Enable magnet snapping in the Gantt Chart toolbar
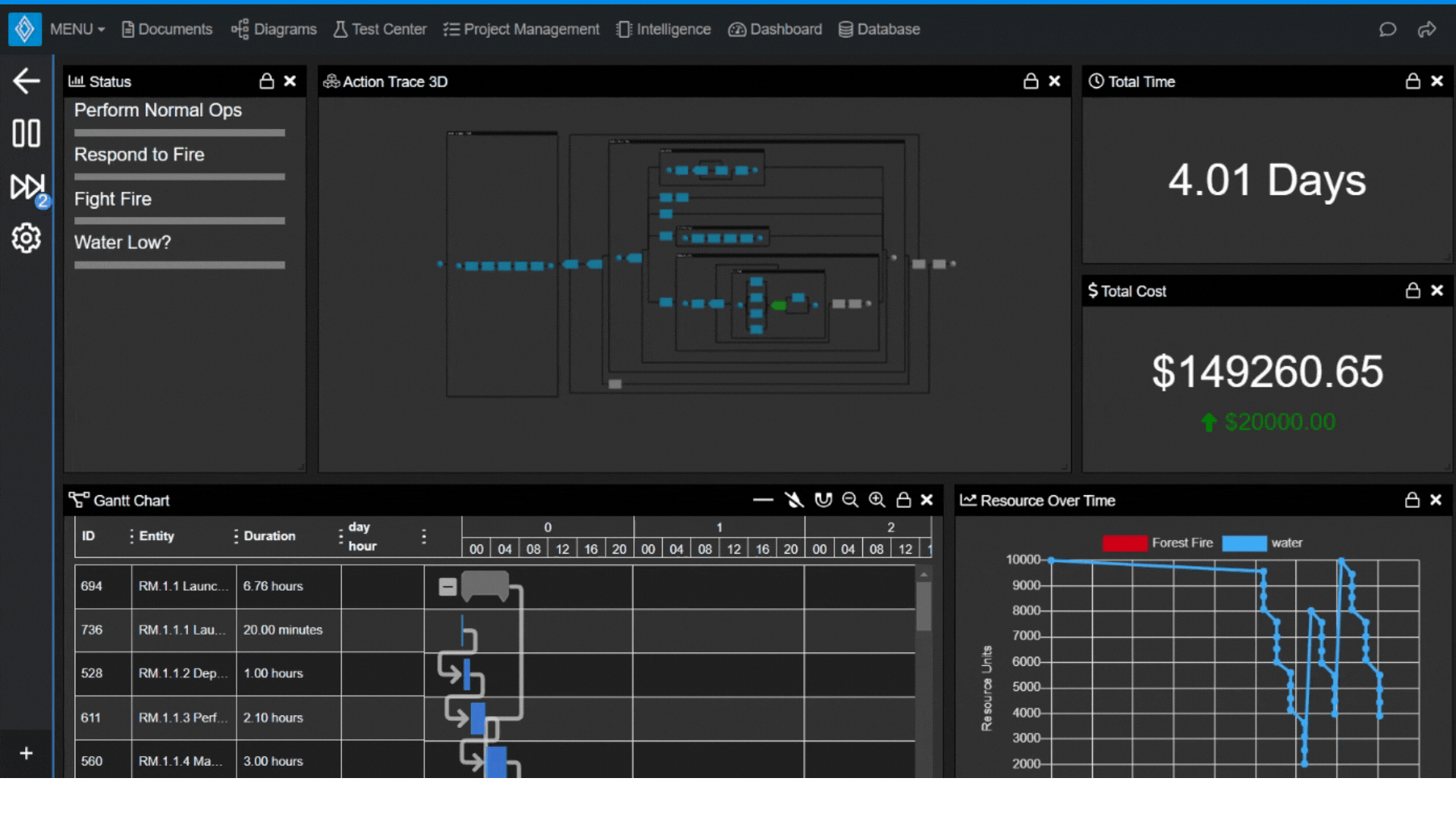Viewport: 1456px width, 819px height. pyautogui.click(x=824, y=500)
